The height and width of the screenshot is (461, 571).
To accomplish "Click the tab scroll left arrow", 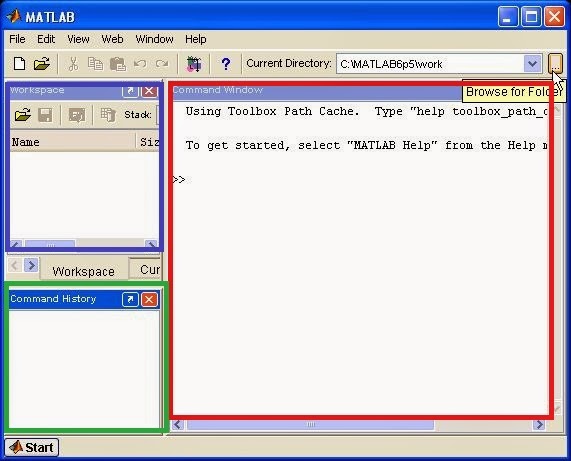I will pyautogui.click(x=15, y=265).
